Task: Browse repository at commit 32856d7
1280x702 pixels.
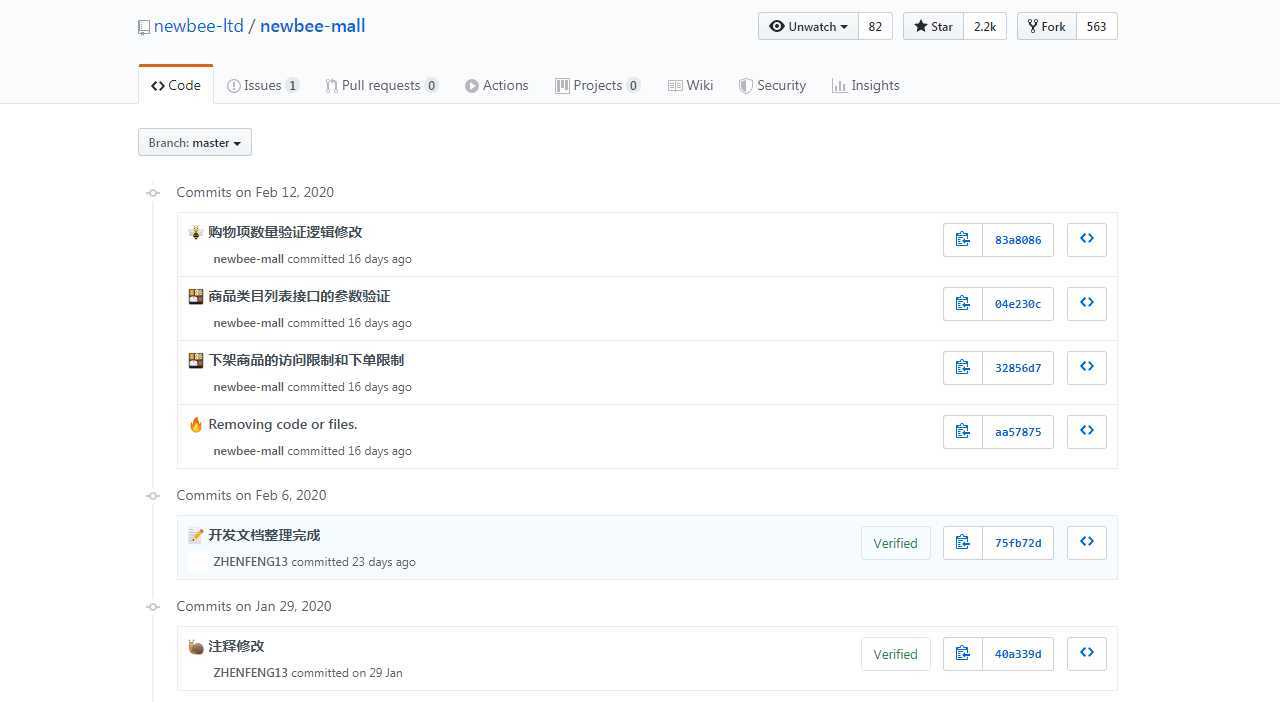Action: [1087, 368]
